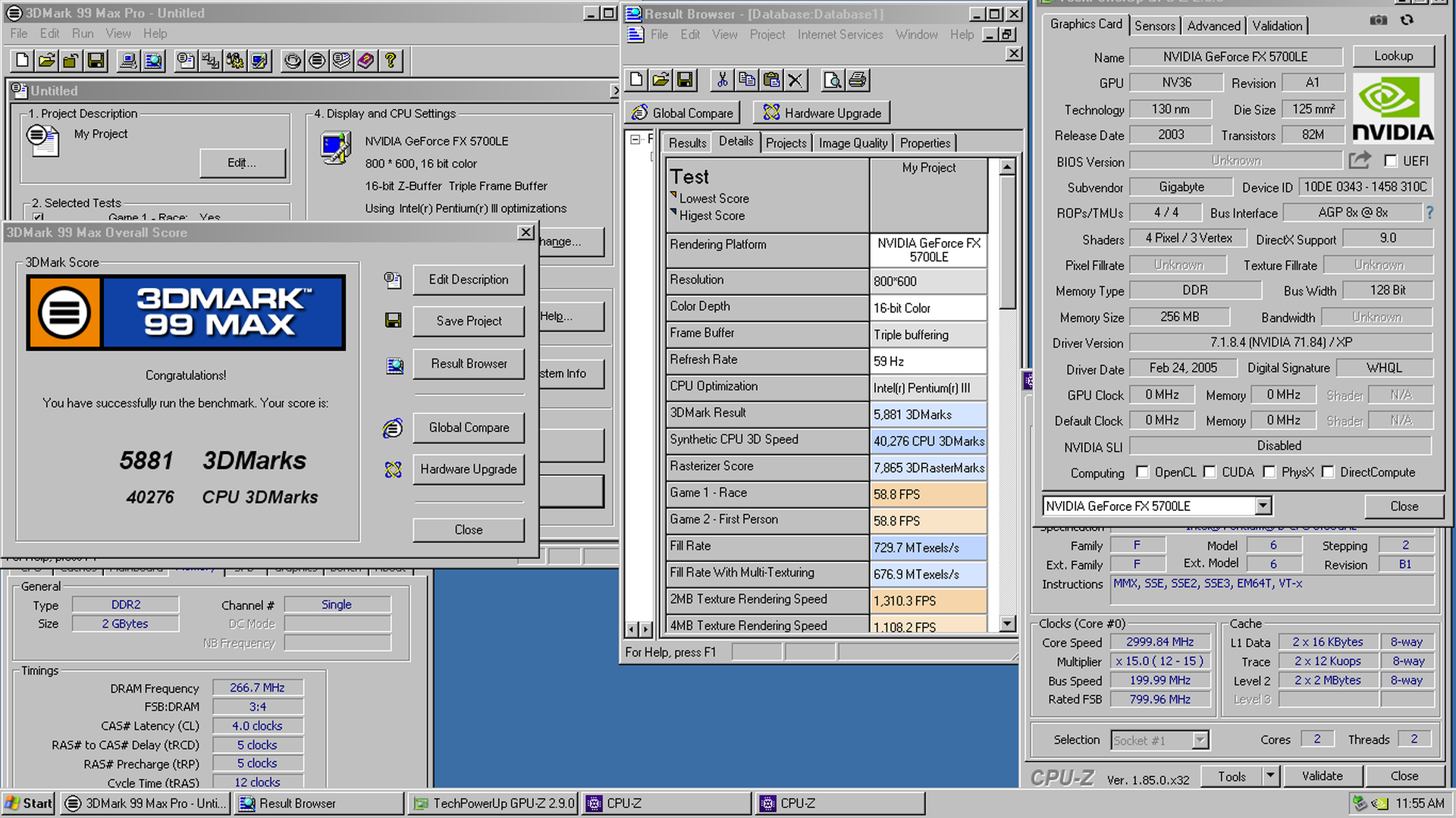The image size is (1456, 818).
Task: Click computer system info icon in 3DMark toolbar
Action: (x=128, y=61)
